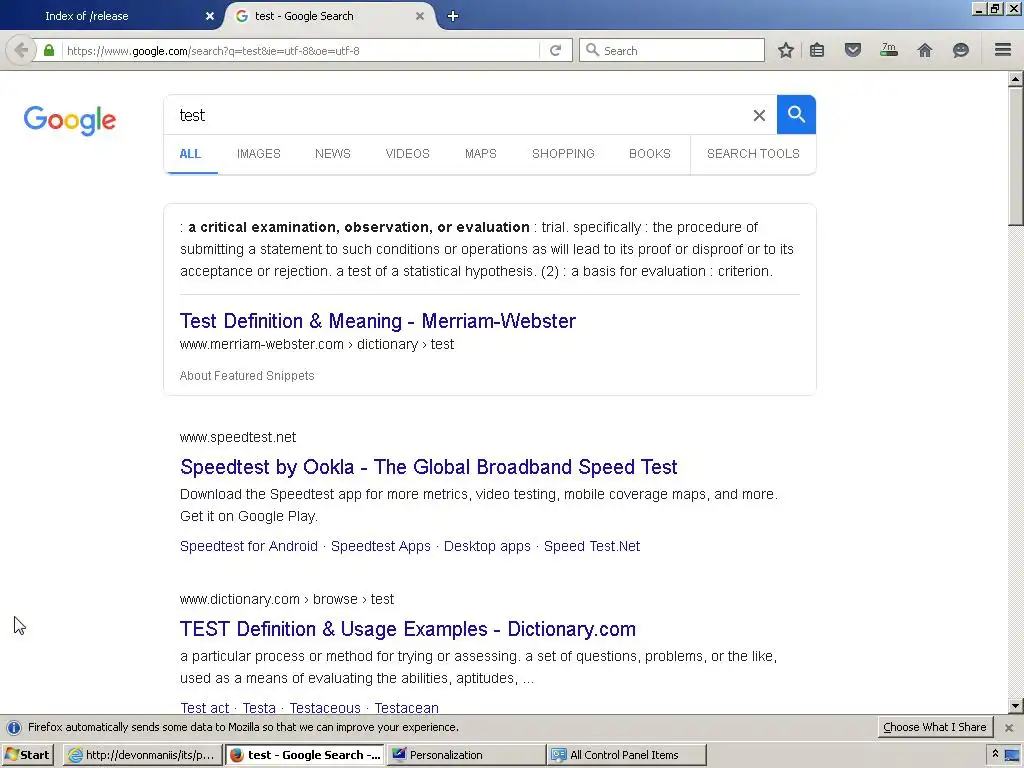Screen dimensions: 1024x768
Task: Select the IMAGES search tab
Action: pyautogui.click(x=259, y=153)
